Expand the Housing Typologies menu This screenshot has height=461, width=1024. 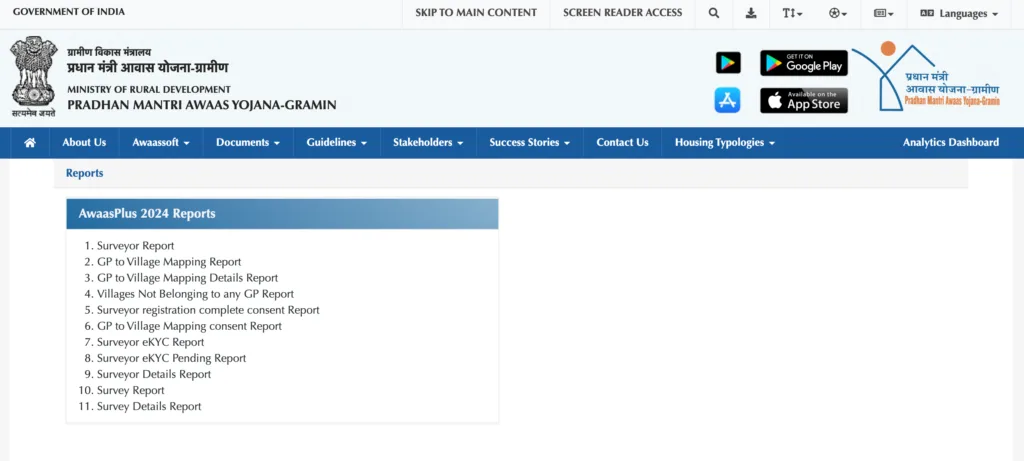pyautogui.click(x=725, y=142)
